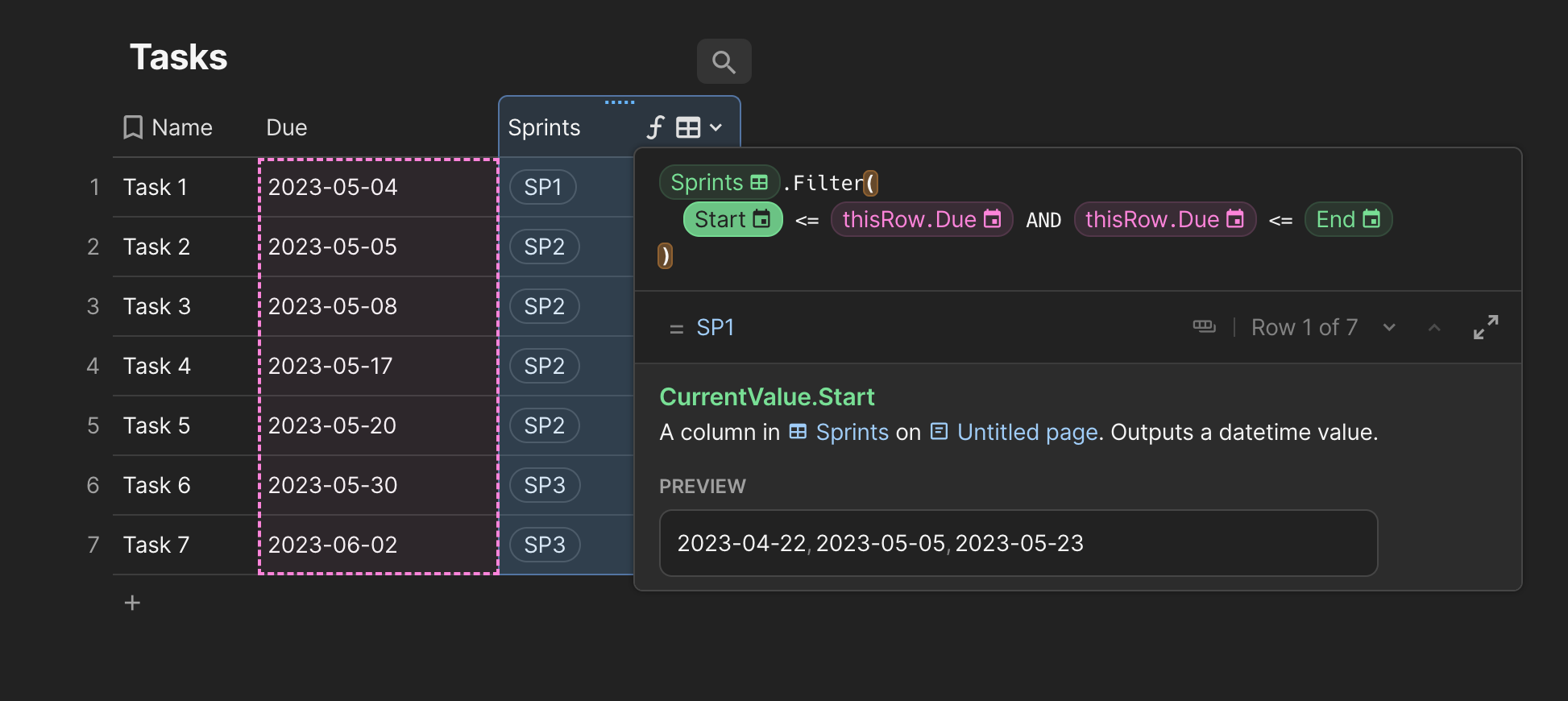Screen dimensions: 1568x701
Task: Click the word wrap icon next to Row 1 of 7
Action: (x=1204, y=327)
